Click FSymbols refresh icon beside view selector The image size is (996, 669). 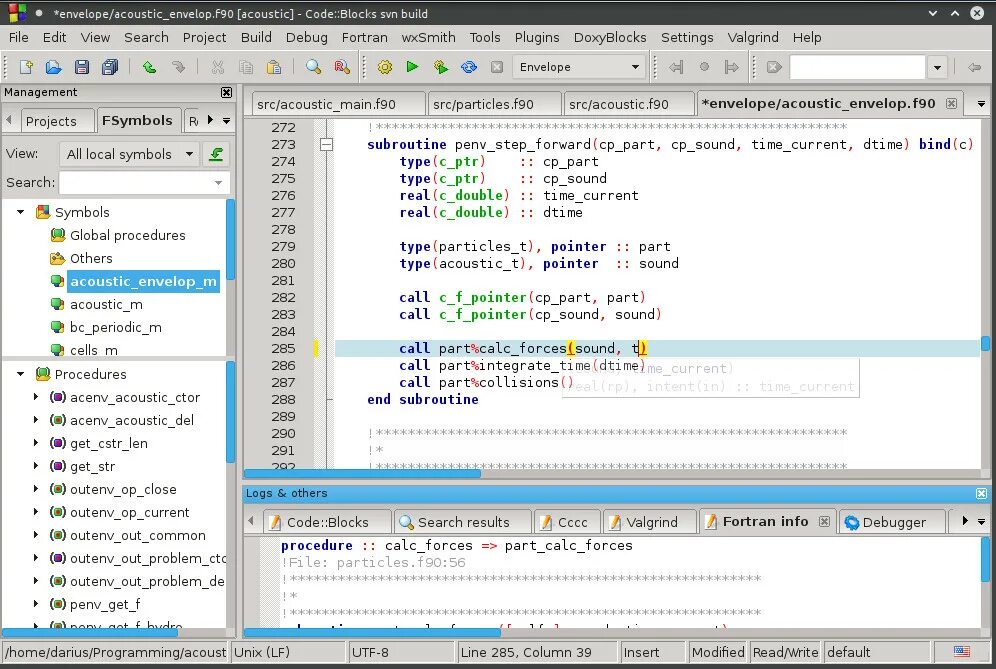(x=216, y=154)
